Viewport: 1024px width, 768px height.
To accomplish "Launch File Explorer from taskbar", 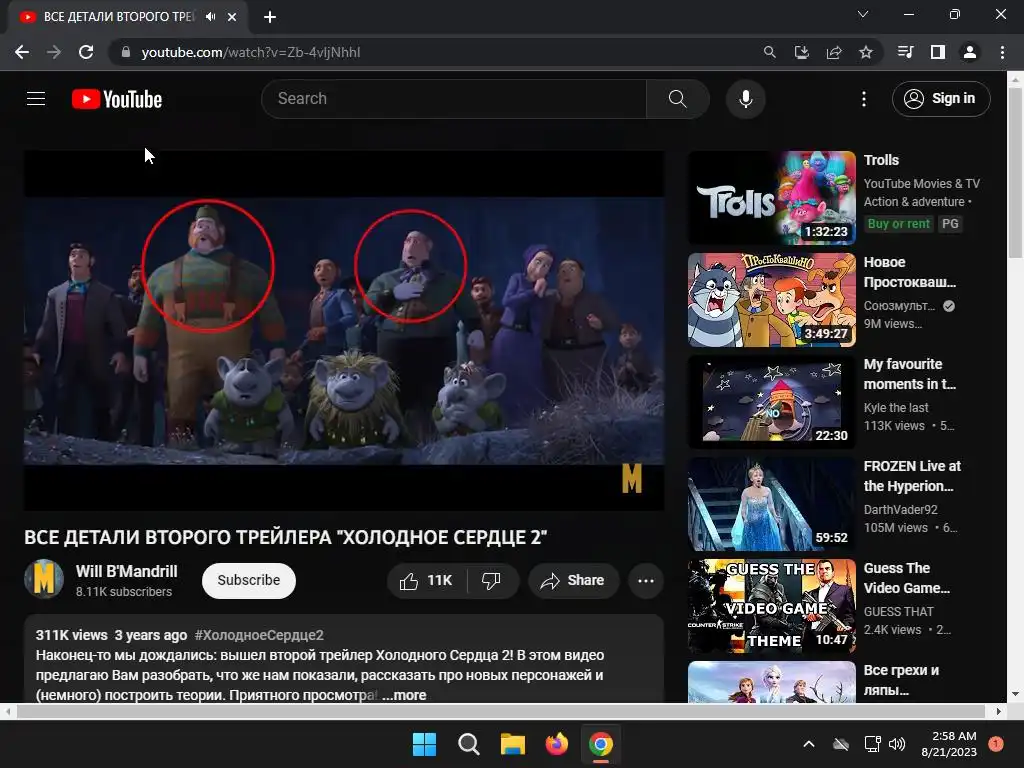I will click(513, 744).
